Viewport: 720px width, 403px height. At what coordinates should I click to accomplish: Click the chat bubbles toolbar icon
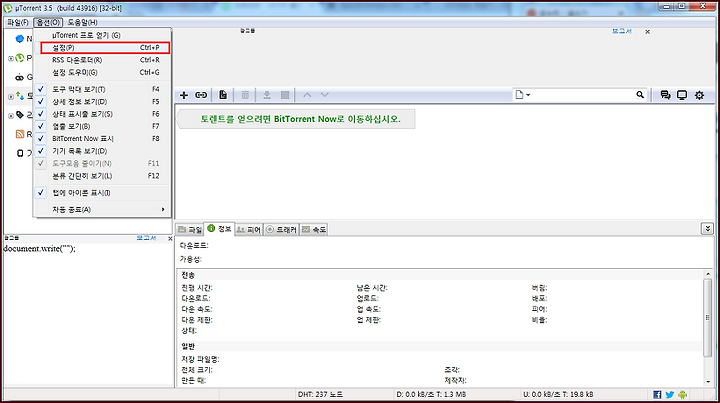click(665, 95)
